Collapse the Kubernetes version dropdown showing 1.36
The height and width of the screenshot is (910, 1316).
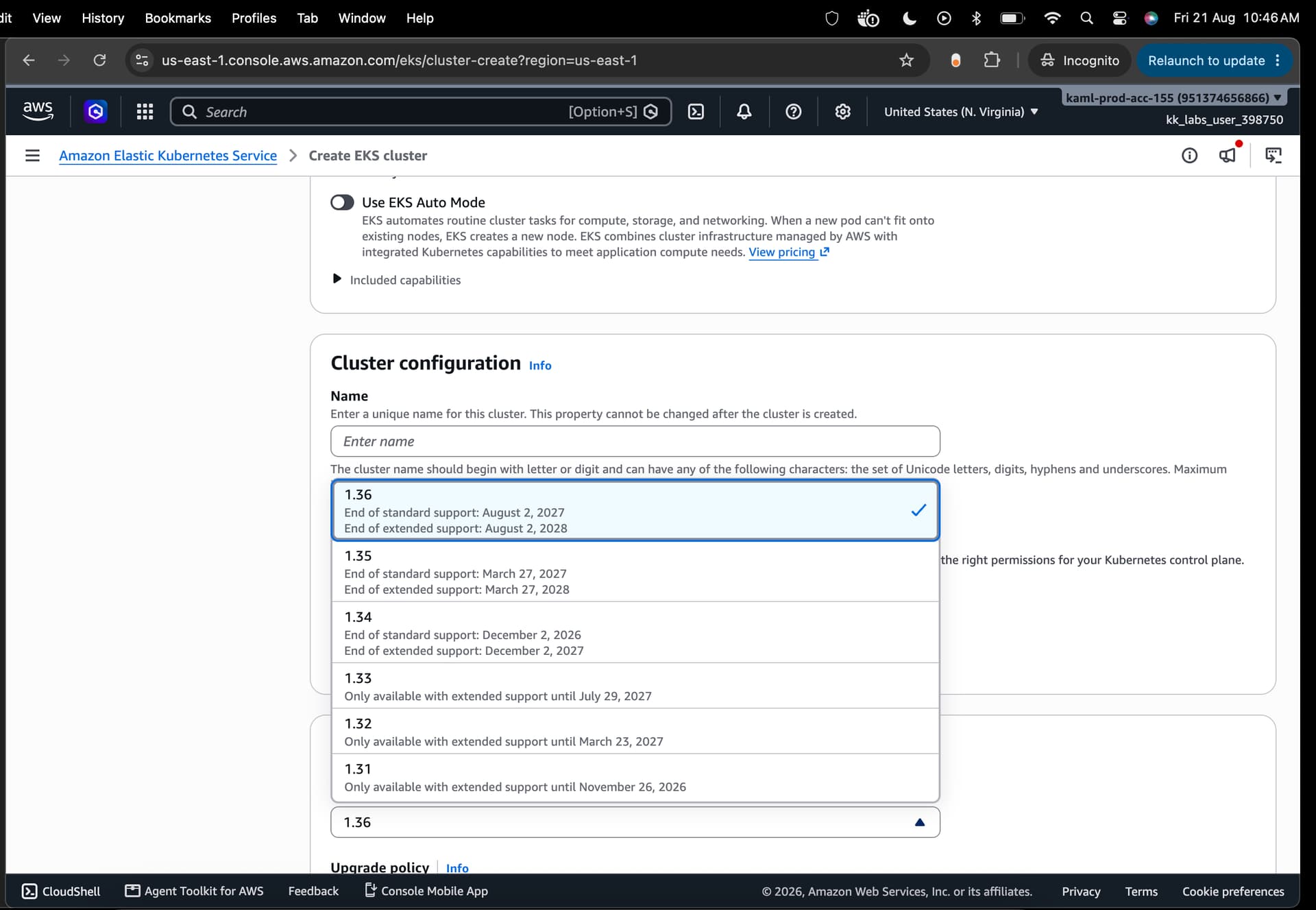635,822
